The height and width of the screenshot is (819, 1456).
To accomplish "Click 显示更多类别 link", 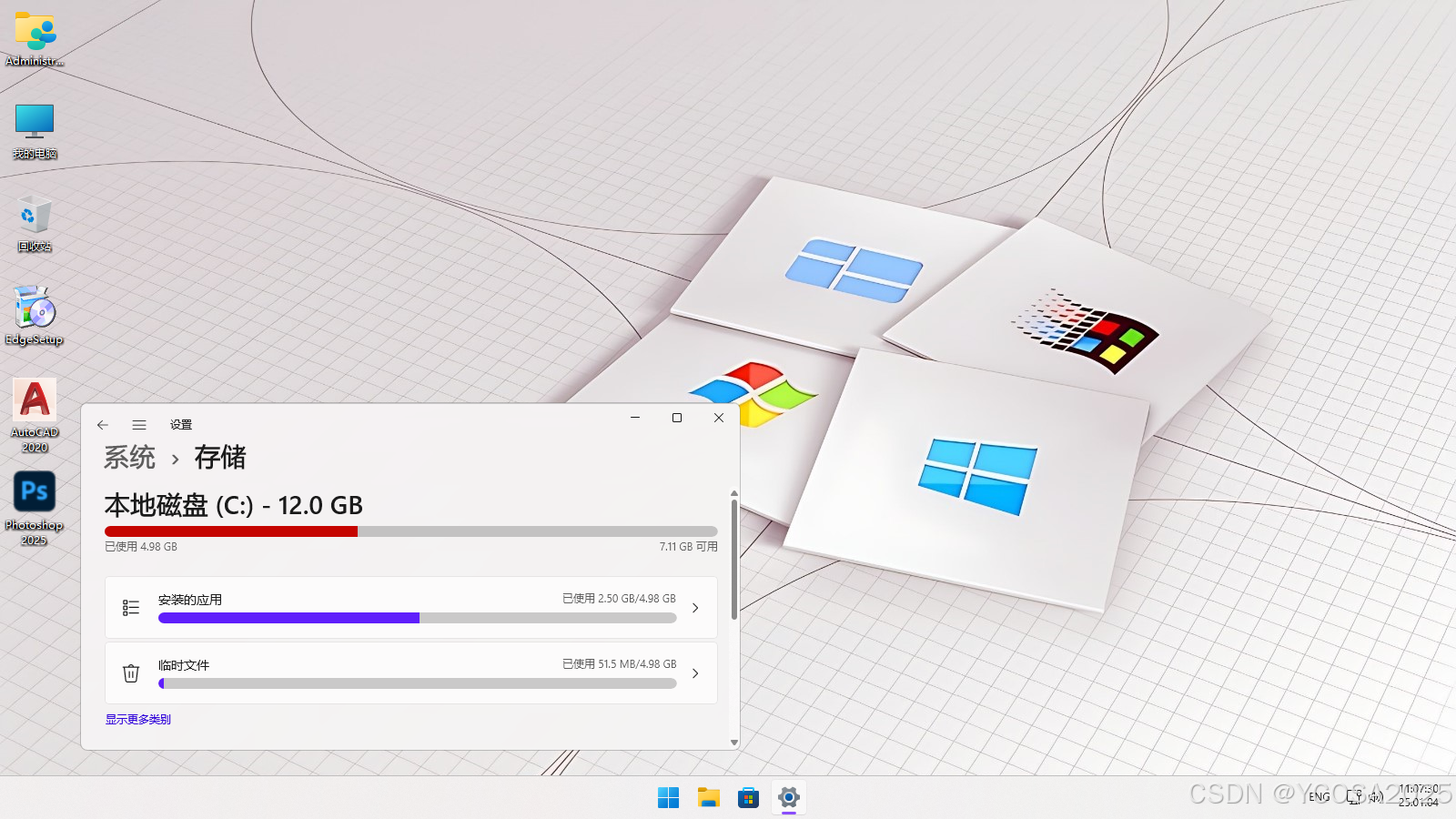I will tap(138, 720).
